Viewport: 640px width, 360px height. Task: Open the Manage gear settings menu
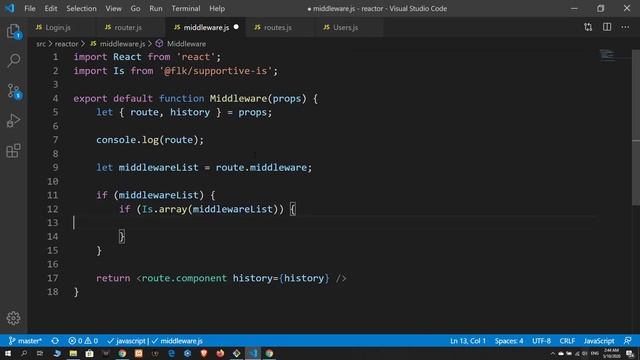pyautogui.click(x=13, y=318)
